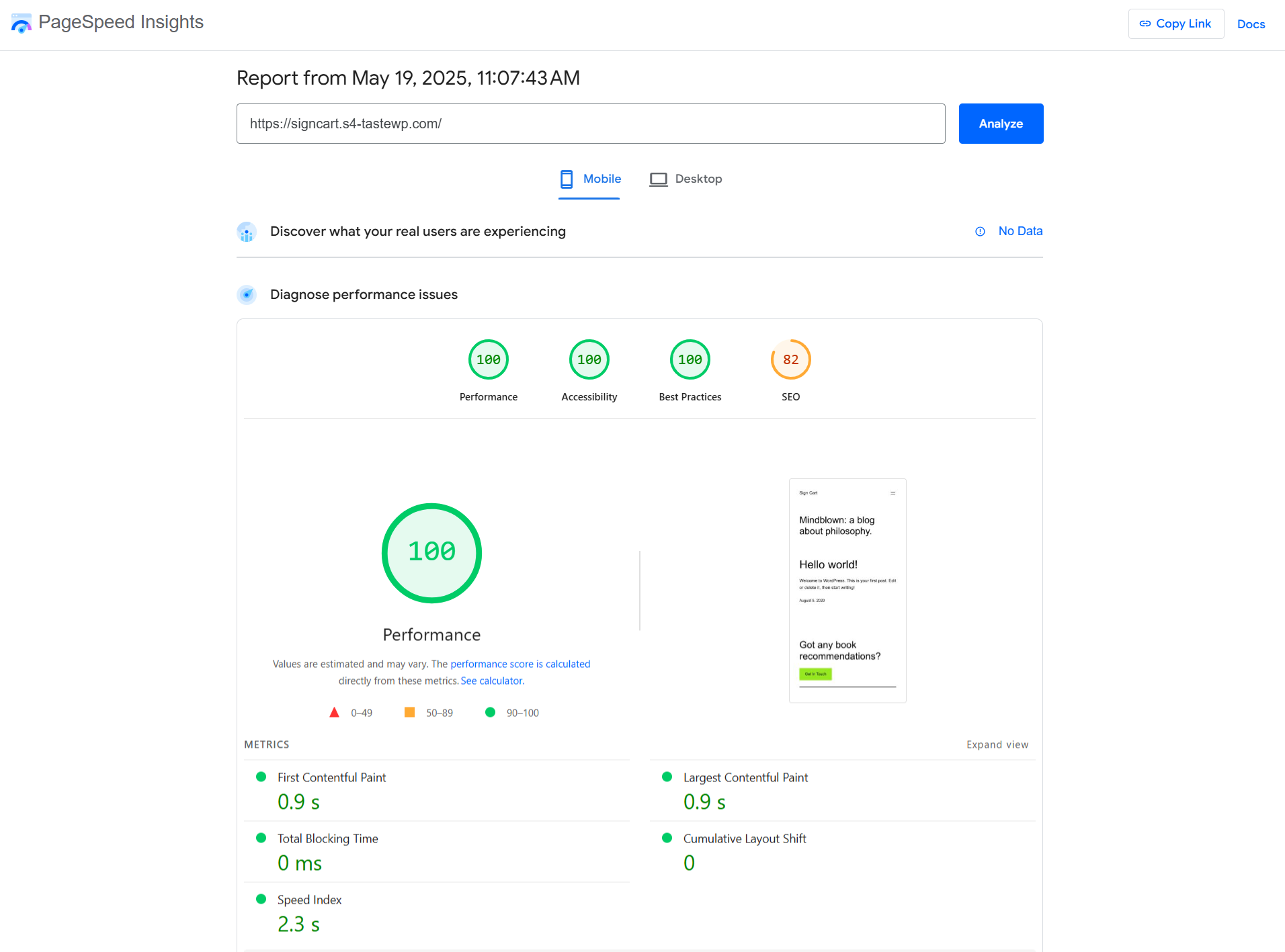Viewport: 1285px width, 952px height.
Task: Click the red triangle 0–49 legend icon
Action: coord(334,712)
